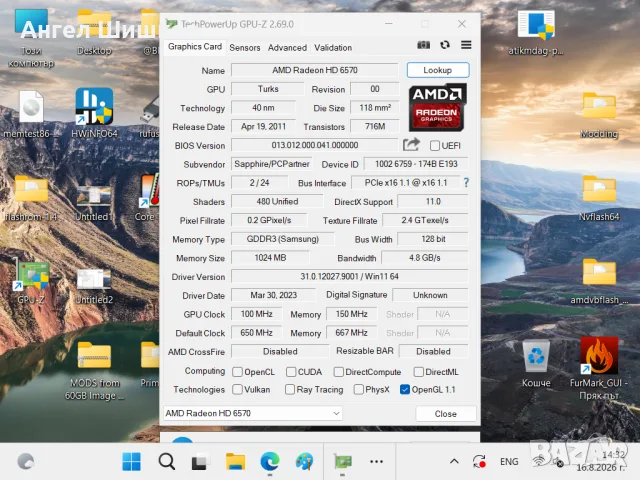Select the Recycle Bin (Кошче) icon
This screenshot has width=640, height=480.
536,364
